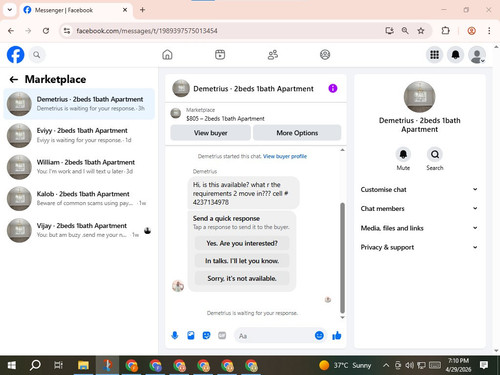
Task: Open the Friends icon in top navigation
Action: click(x=273, y=55)
